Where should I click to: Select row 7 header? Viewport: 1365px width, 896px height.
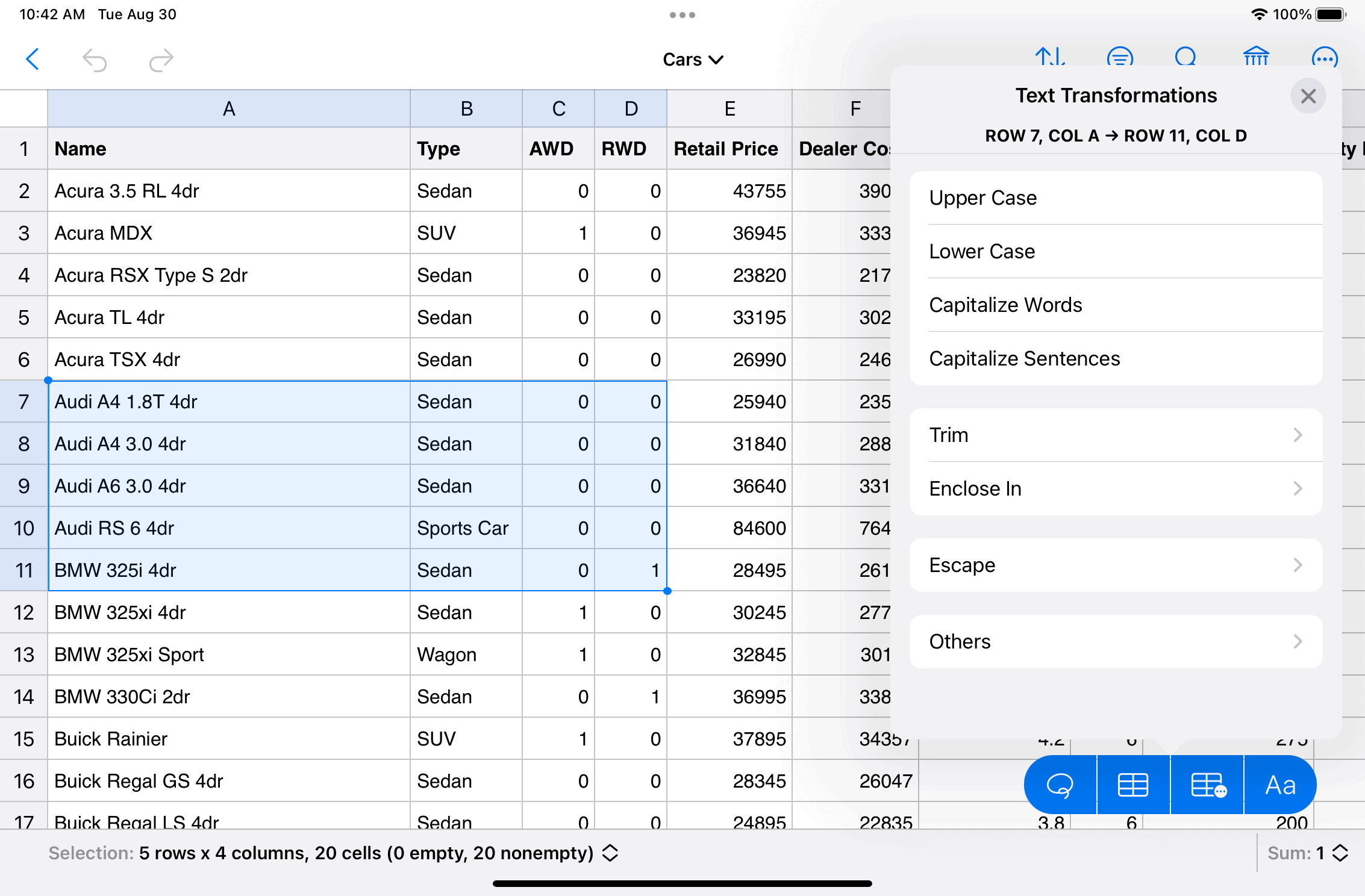coord(24,402)
